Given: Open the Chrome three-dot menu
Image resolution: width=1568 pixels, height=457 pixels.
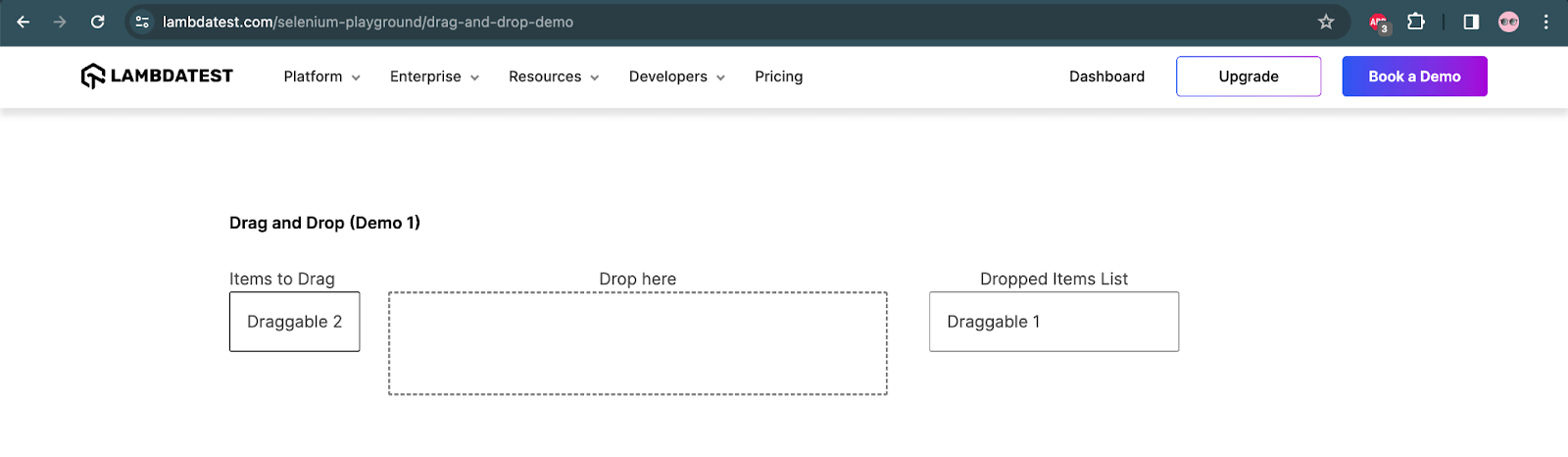Looking at the screenshot, I should [x=1546, y=22].
